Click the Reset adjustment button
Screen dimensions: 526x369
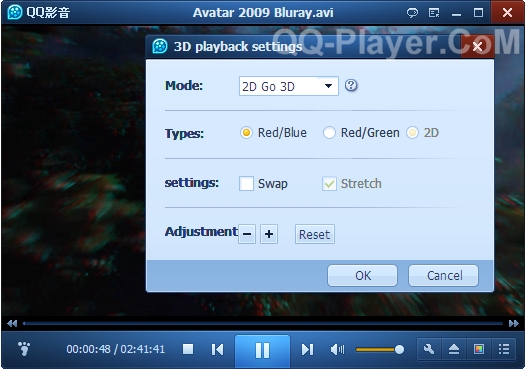coord(315,234)
